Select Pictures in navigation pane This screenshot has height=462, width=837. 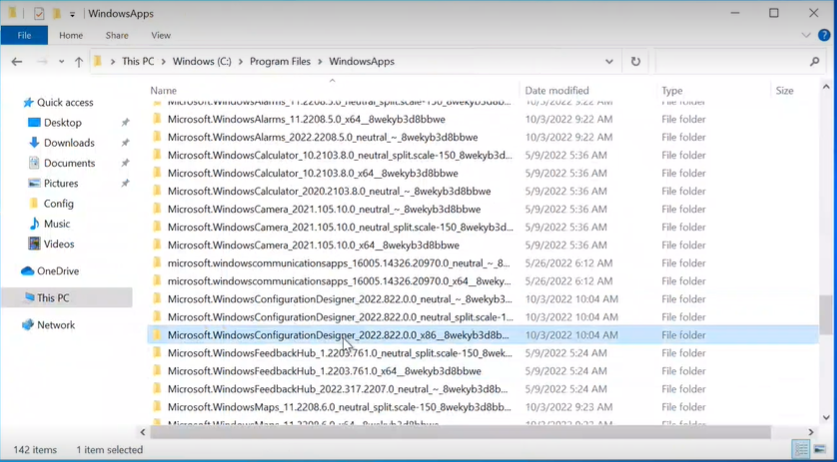tap(61, 184)
